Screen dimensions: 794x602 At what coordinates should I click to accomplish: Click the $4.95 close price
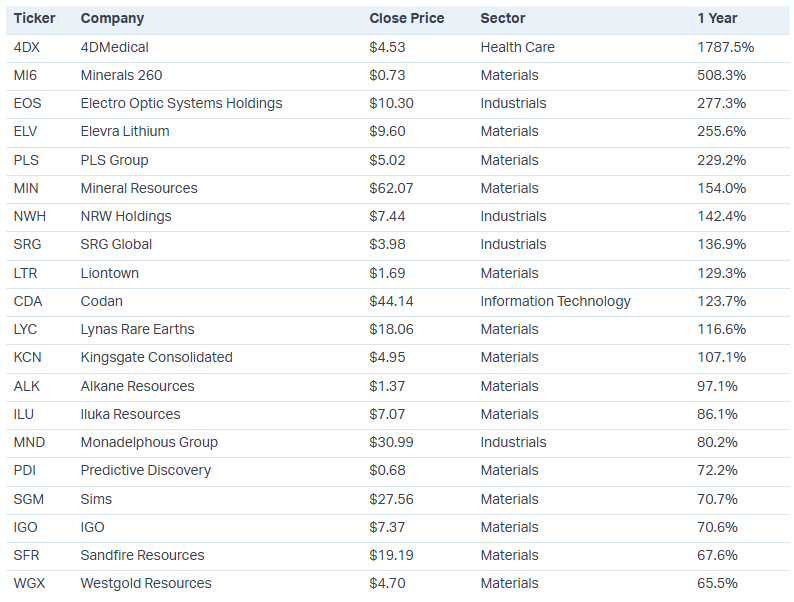pyautogui.click(x=387, y=357)
